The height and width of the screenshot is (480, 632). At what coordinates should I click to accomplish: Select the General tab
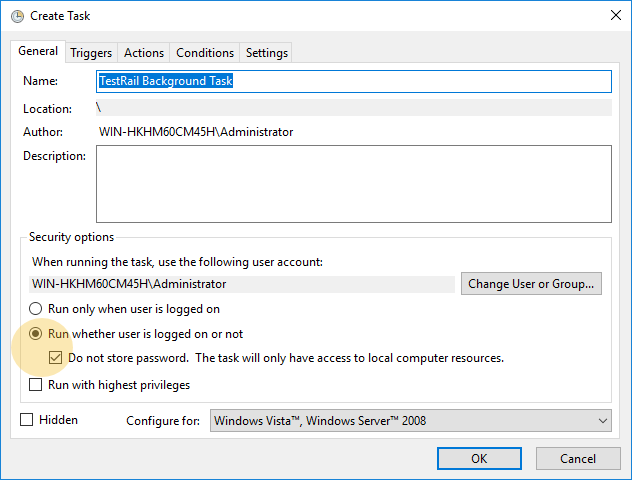(x=38, y=51)
